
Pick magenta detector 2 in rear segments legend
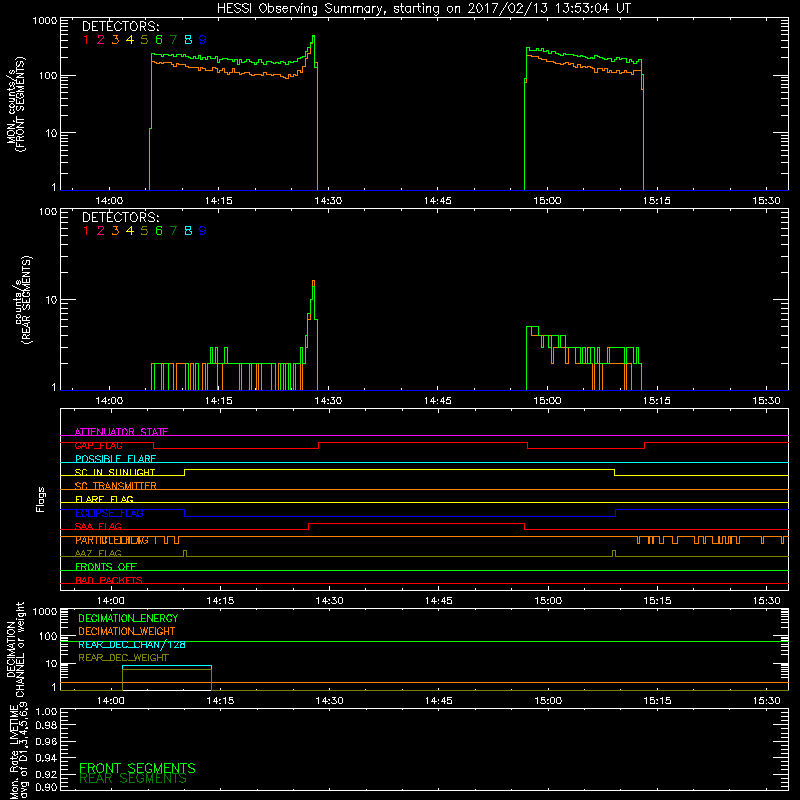point(101,231)
